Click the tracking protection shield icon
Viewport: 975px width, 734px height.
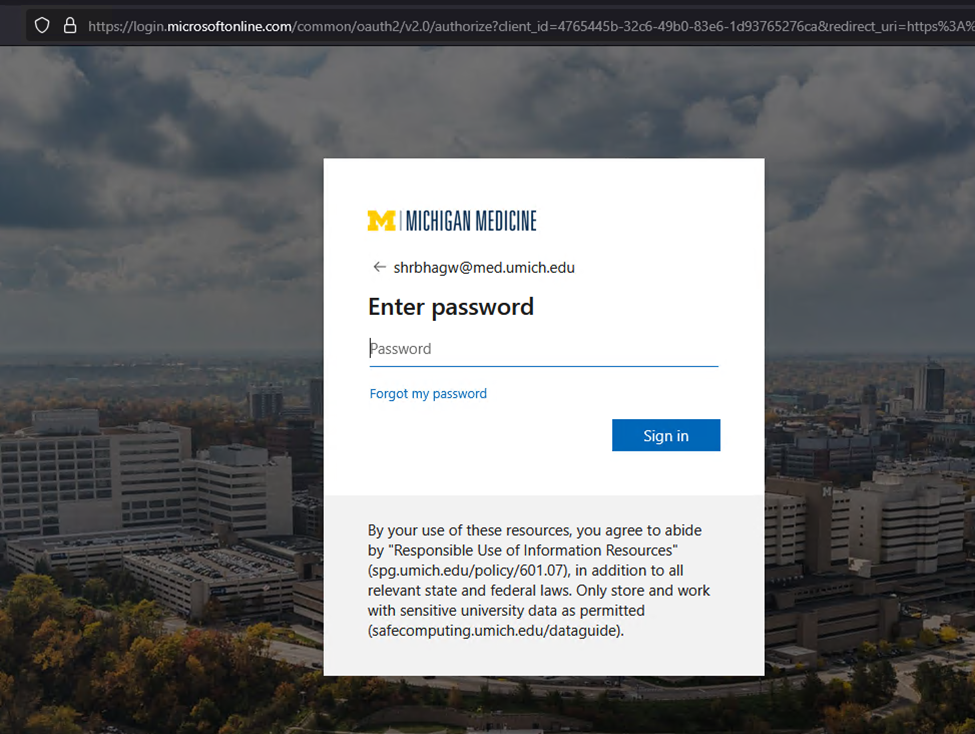pyautogui.click(x=42, y=25)
